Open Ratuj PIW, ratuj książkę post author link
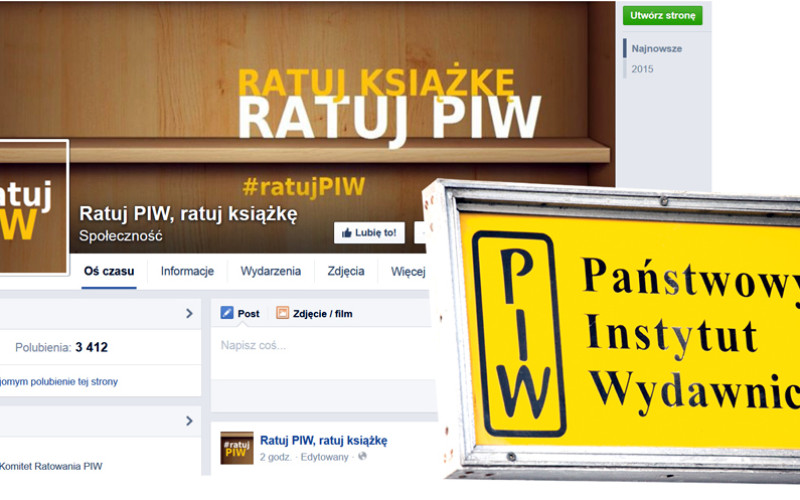Screen dimensions: 800x500 (323, 440)
